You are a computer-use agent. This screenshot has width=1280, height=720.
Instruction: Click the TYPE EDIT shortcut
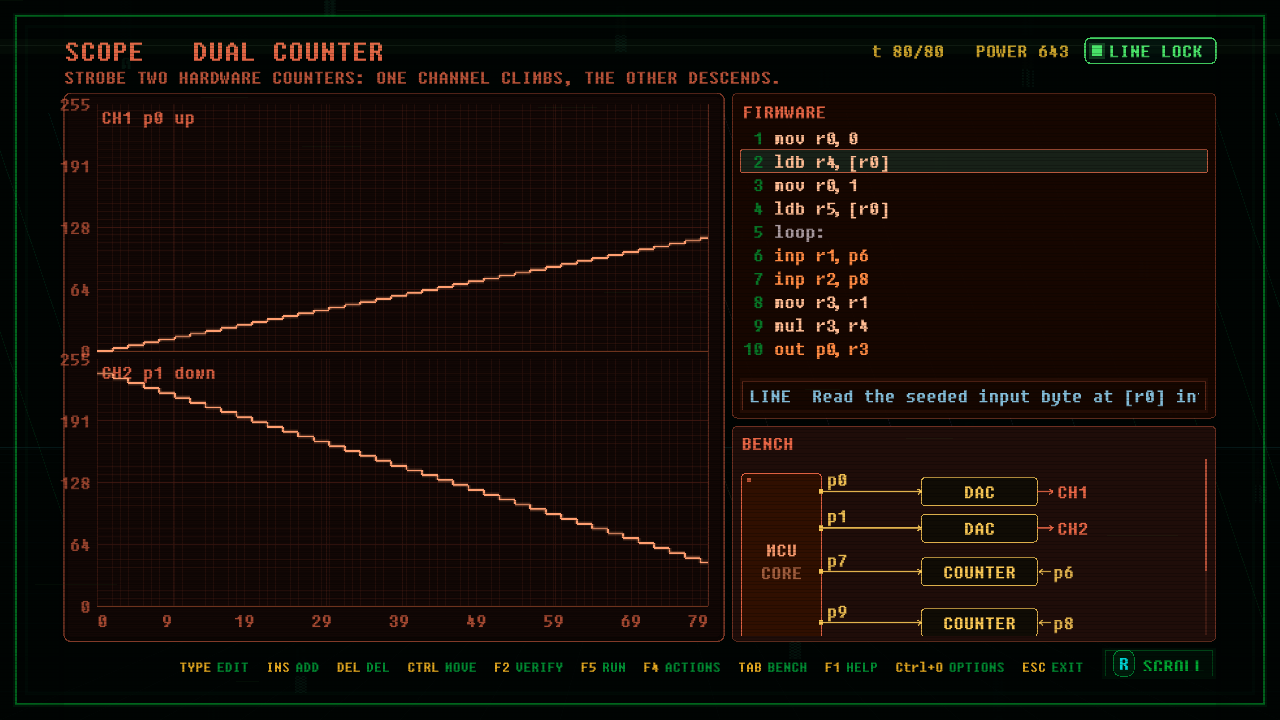[x=214, y=667]
